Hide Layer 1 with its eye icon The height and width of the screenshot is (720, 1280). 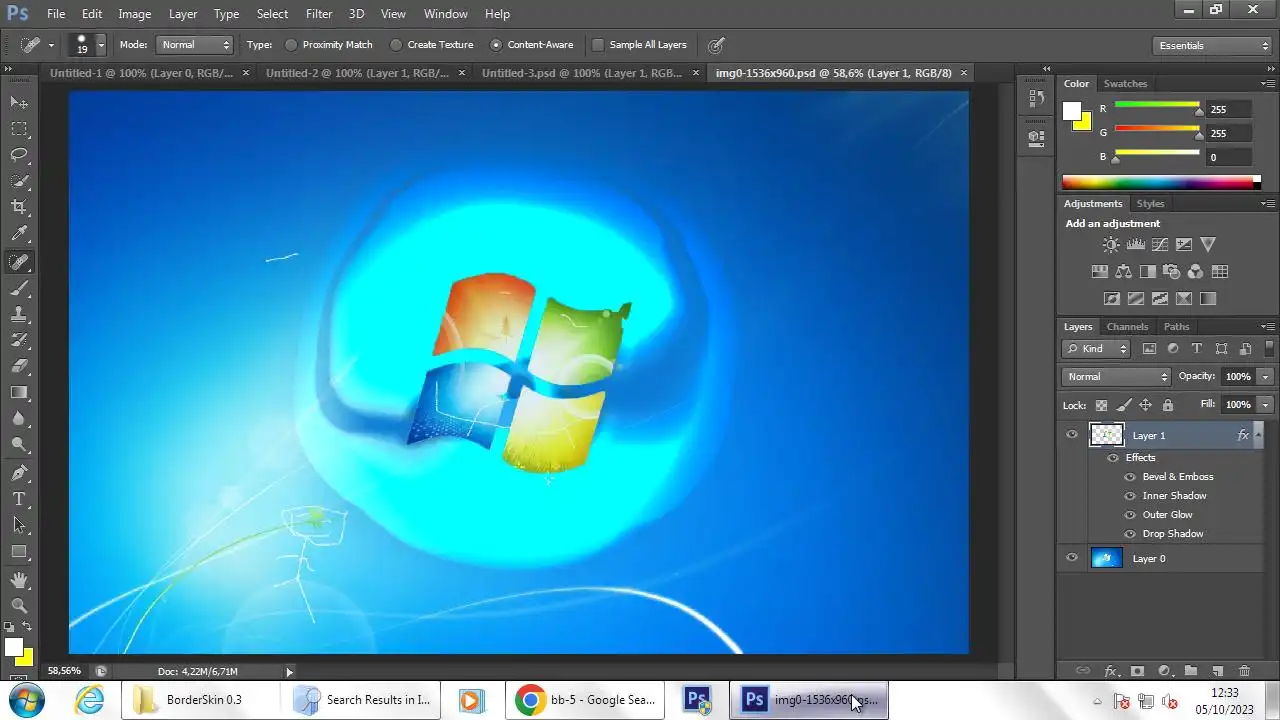coord(1072,435)
